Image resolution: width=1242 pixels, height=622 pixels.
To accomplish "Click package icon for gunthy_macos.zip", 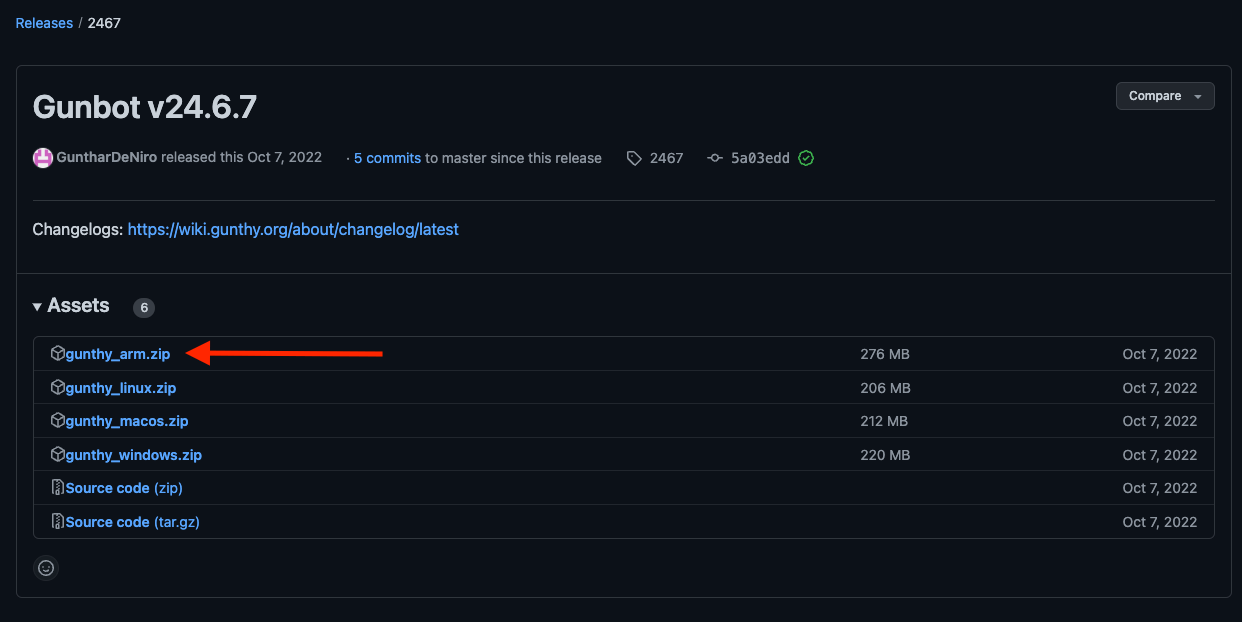I will [x=58, y=420].
